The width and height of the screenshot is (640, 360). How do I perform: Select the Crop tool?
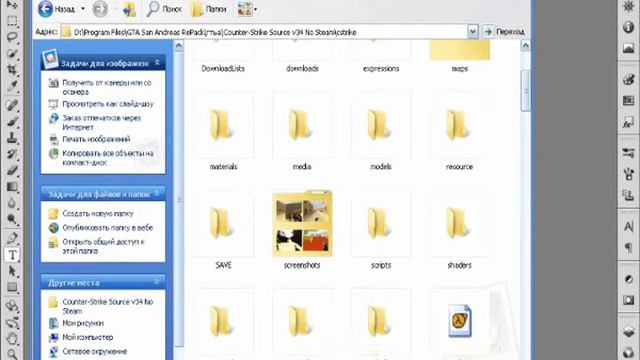coord(12,70)
